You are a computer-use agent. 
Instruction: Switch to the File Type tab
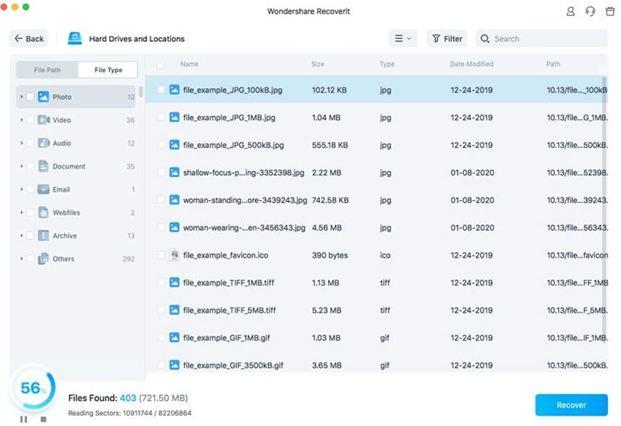pos(108,70)
